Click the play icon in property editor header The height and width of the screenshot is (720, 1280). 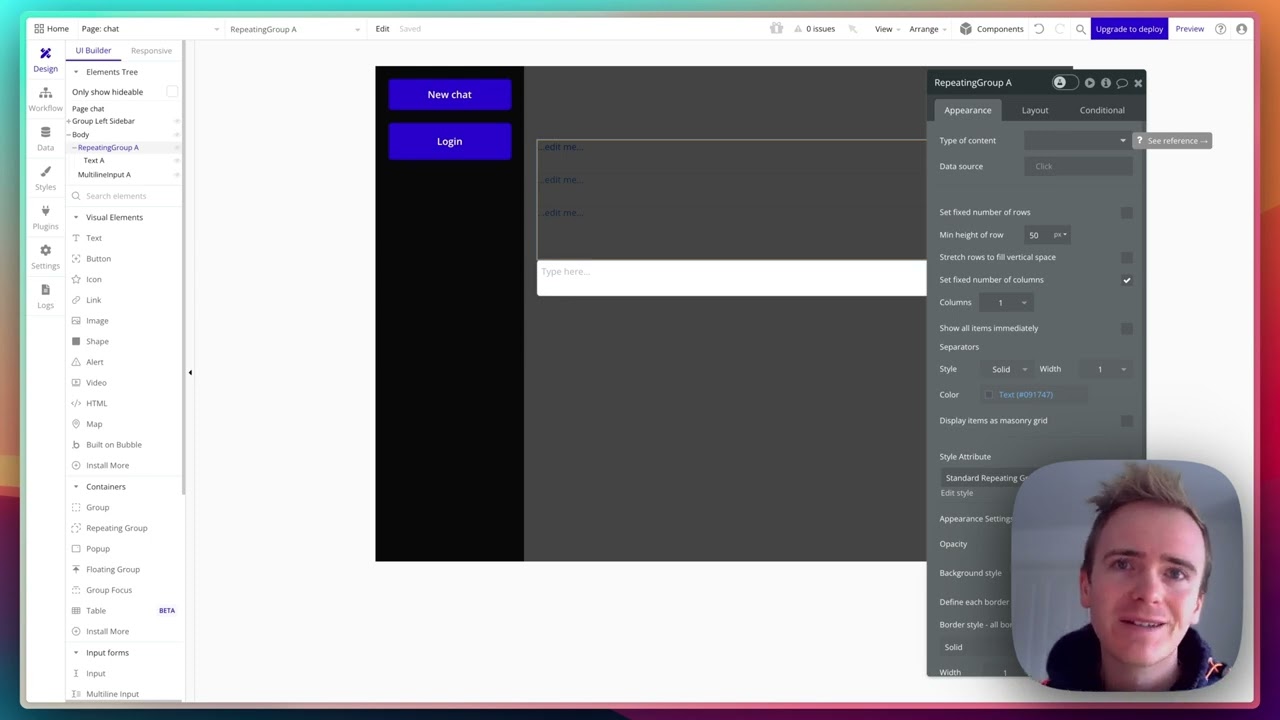1090,83
